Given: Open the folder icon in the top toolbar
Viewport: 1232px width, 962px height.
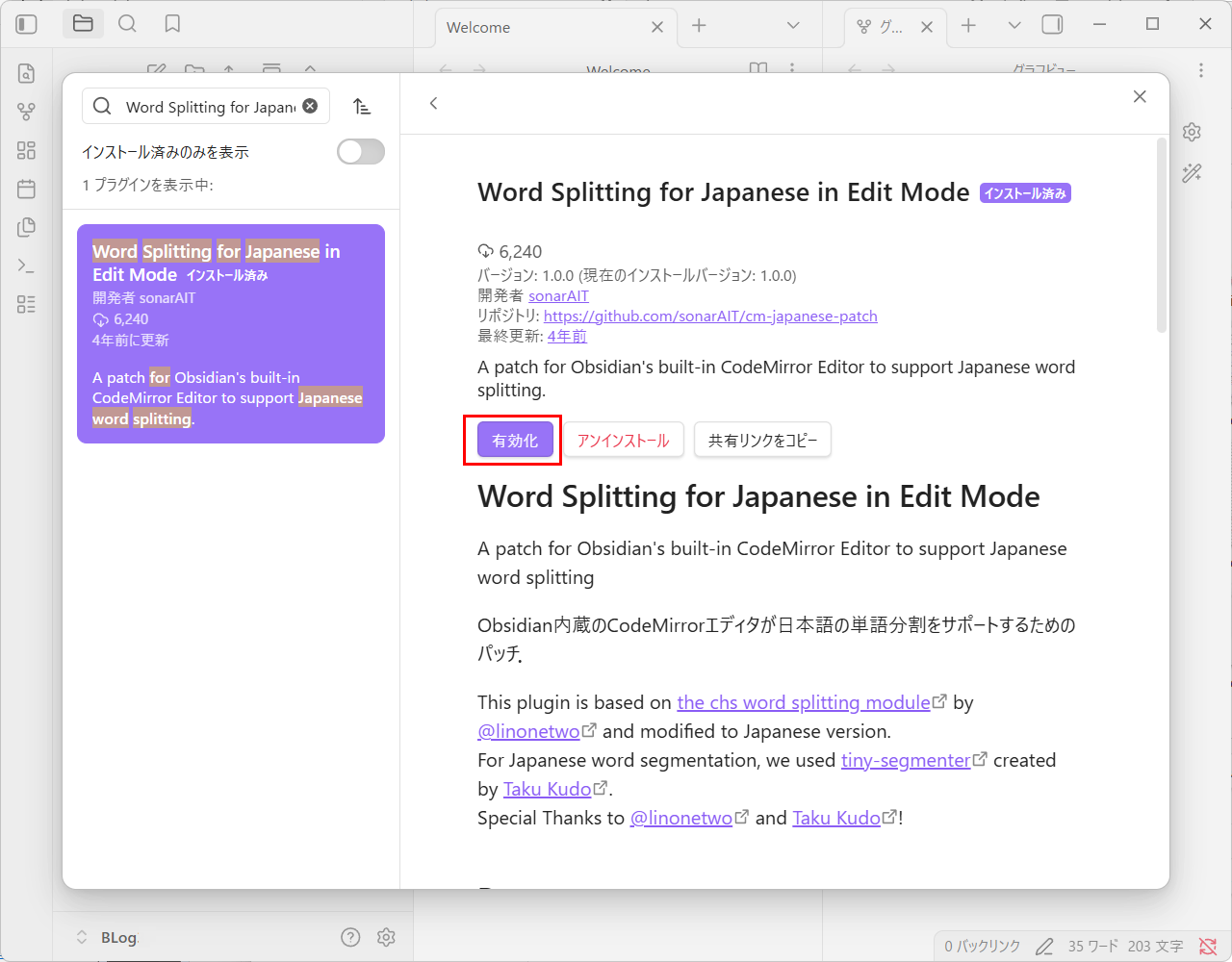Looking at the screenshot, I should 83,24.
